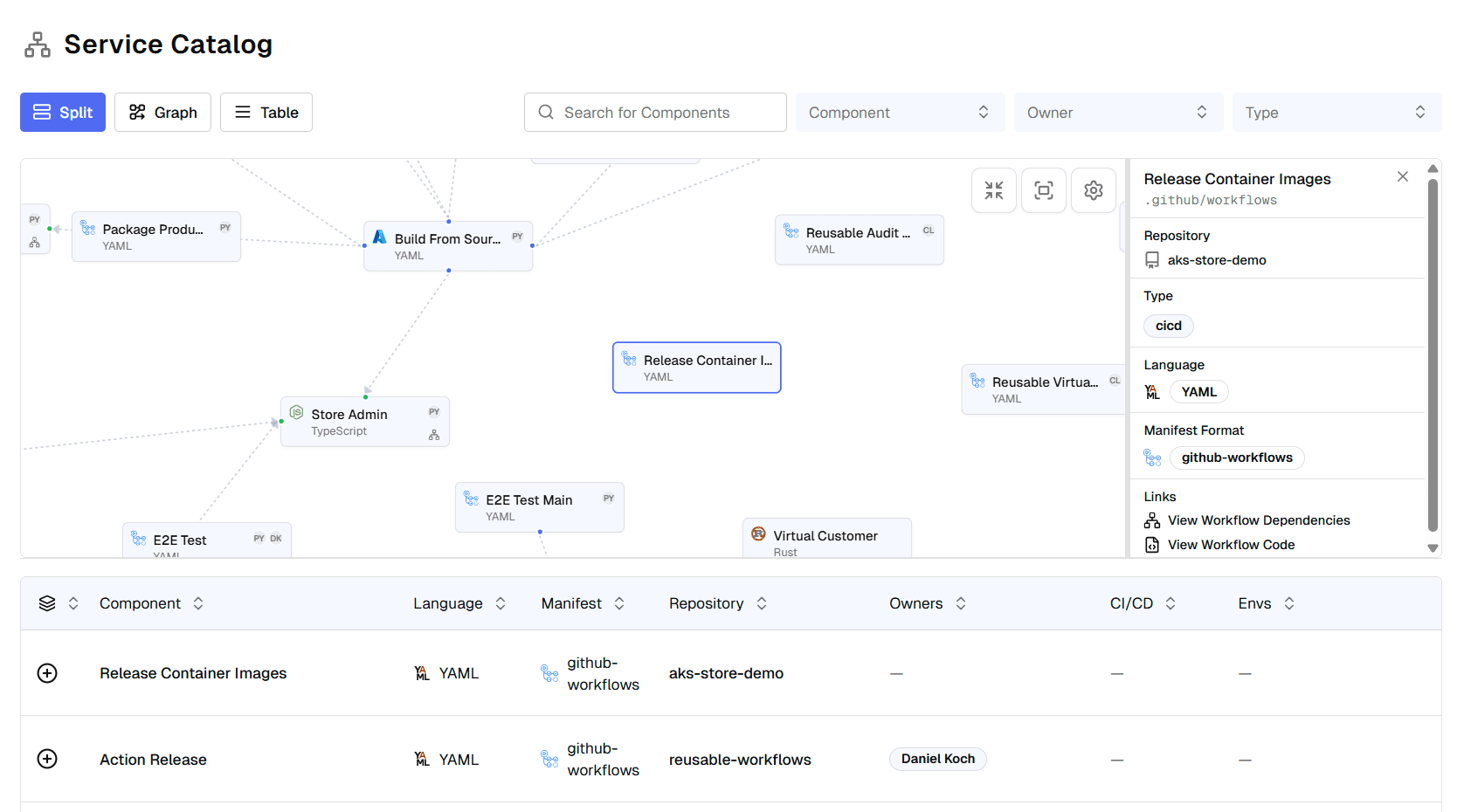This screenshot has width=1464, height=812.
Task: Click the fit-to-screen focus icon
Action: [1044, 190]
